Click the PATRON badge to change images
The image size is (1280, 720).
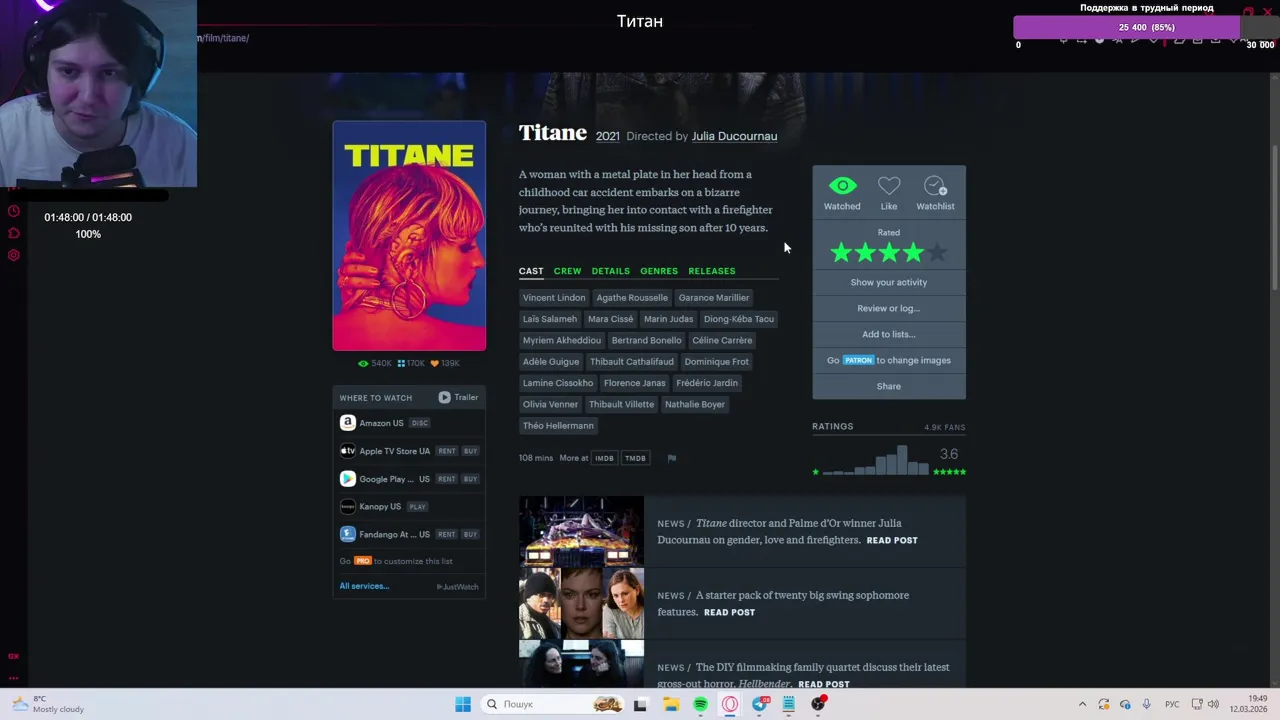tap(858, 360)
